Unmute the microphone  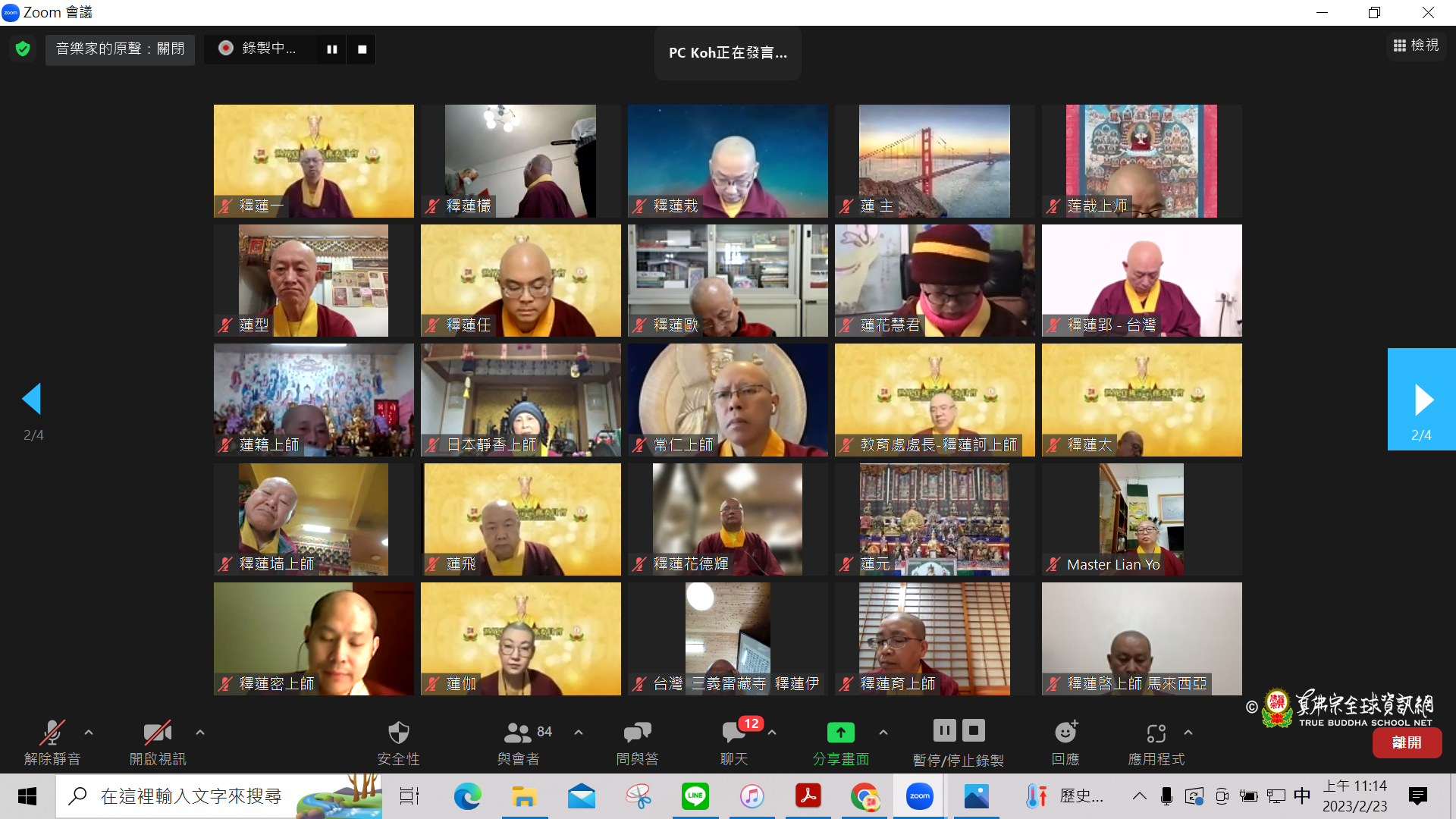click(x=52, y=733)
